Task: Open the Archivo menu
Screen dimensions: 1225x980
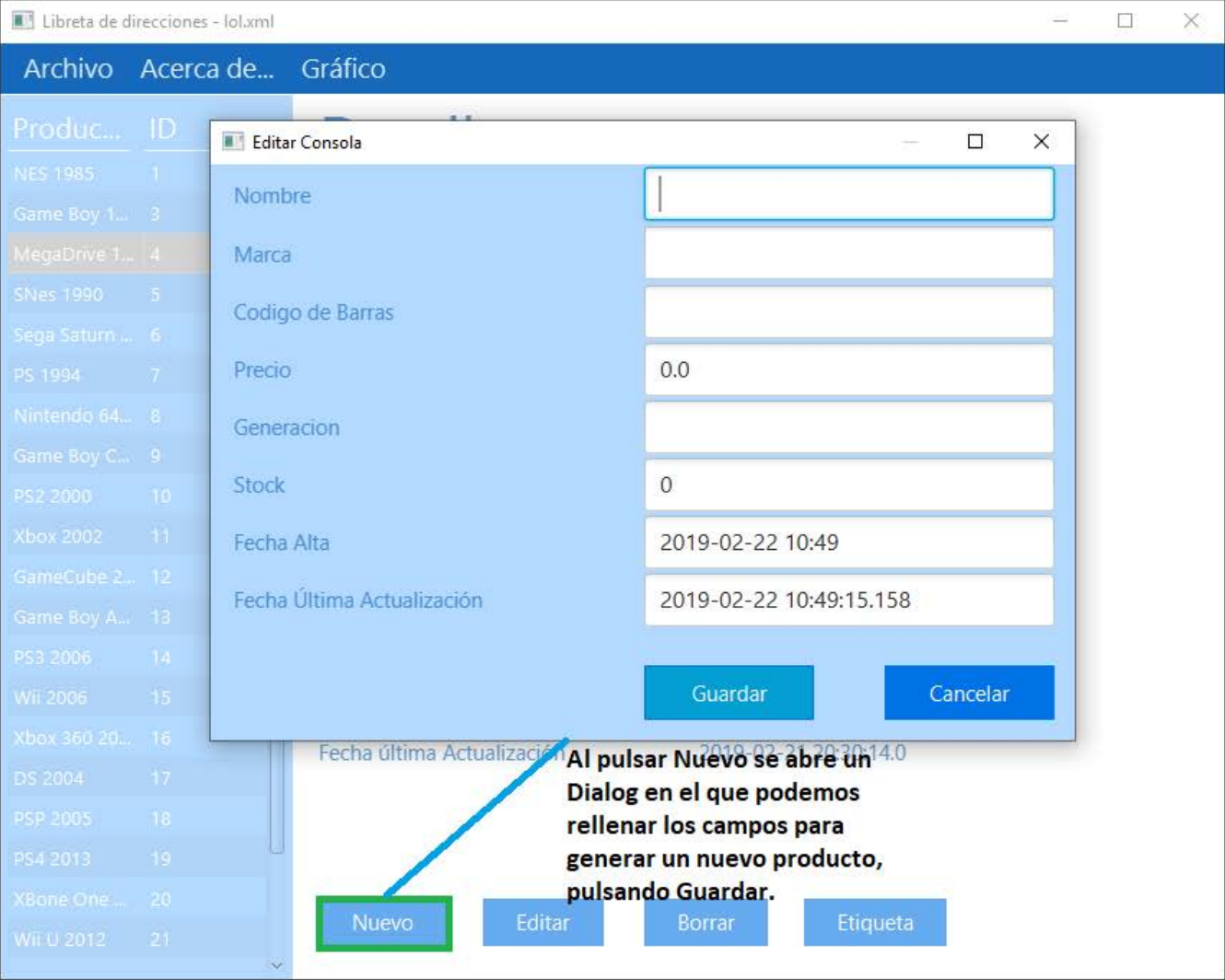Action: pyautogui.click(x=68, y=68)
